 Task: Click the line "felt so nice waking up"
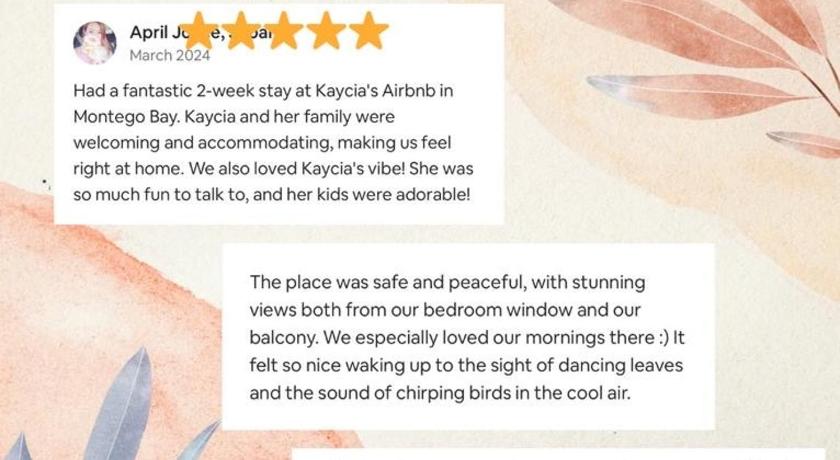coord(466,365)
